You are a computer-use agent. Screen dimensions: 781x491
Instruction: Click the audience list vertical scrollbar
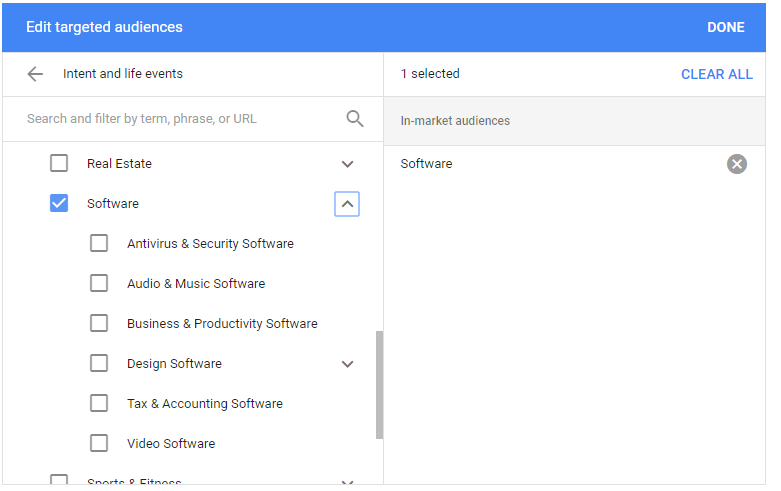380,385
